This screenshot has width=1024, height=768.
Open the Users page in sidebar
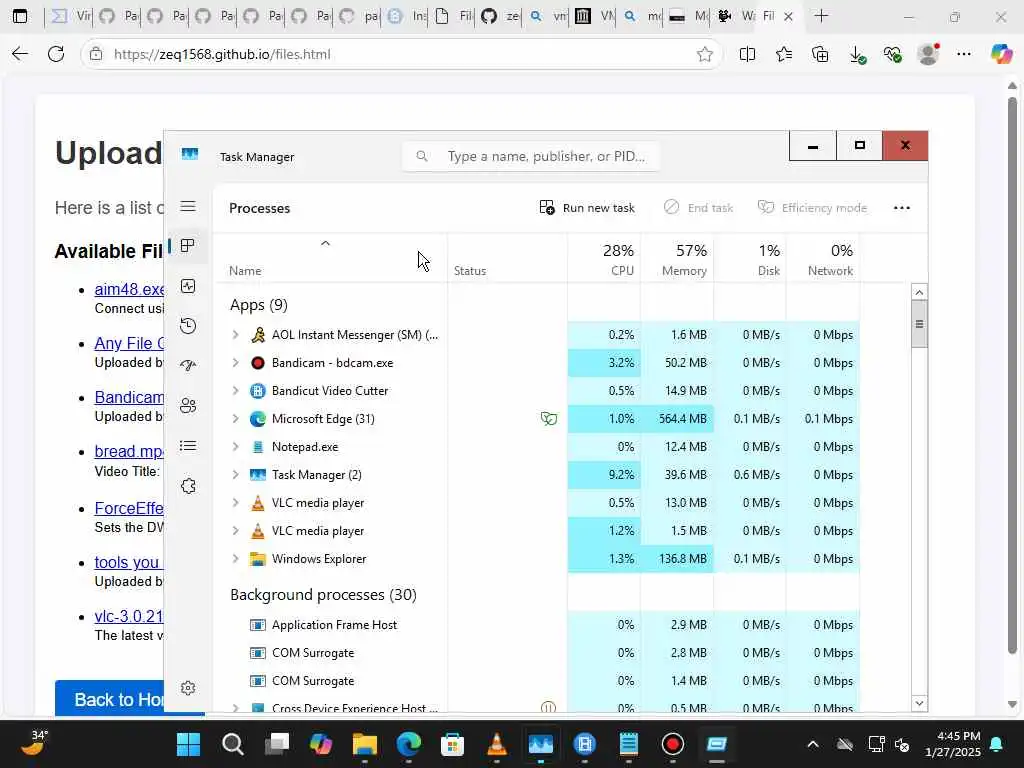pos(188,406)
